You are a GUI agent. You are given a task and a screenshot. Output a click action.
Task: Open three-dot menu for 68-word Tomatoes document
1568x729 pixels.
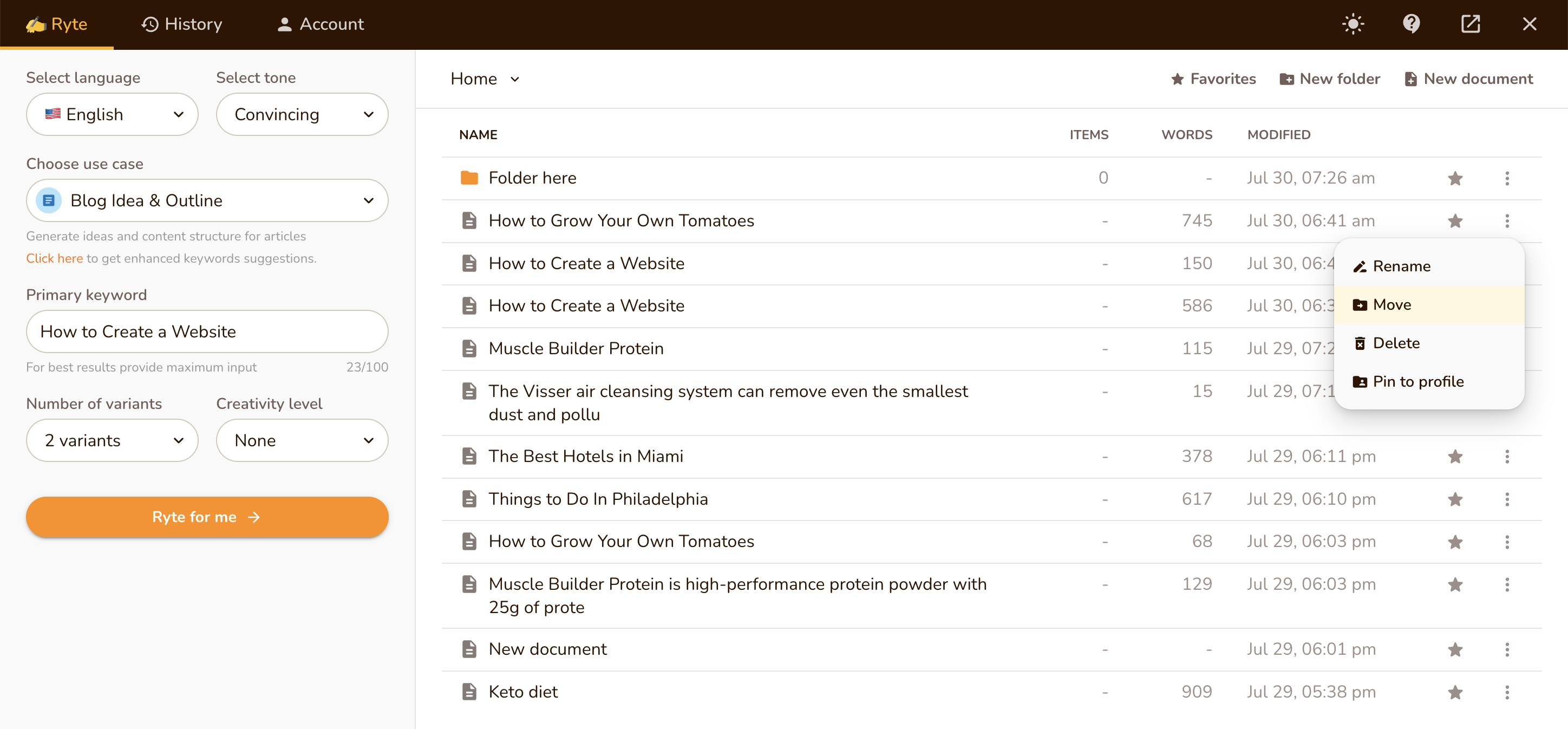(x=1506, y=542)
